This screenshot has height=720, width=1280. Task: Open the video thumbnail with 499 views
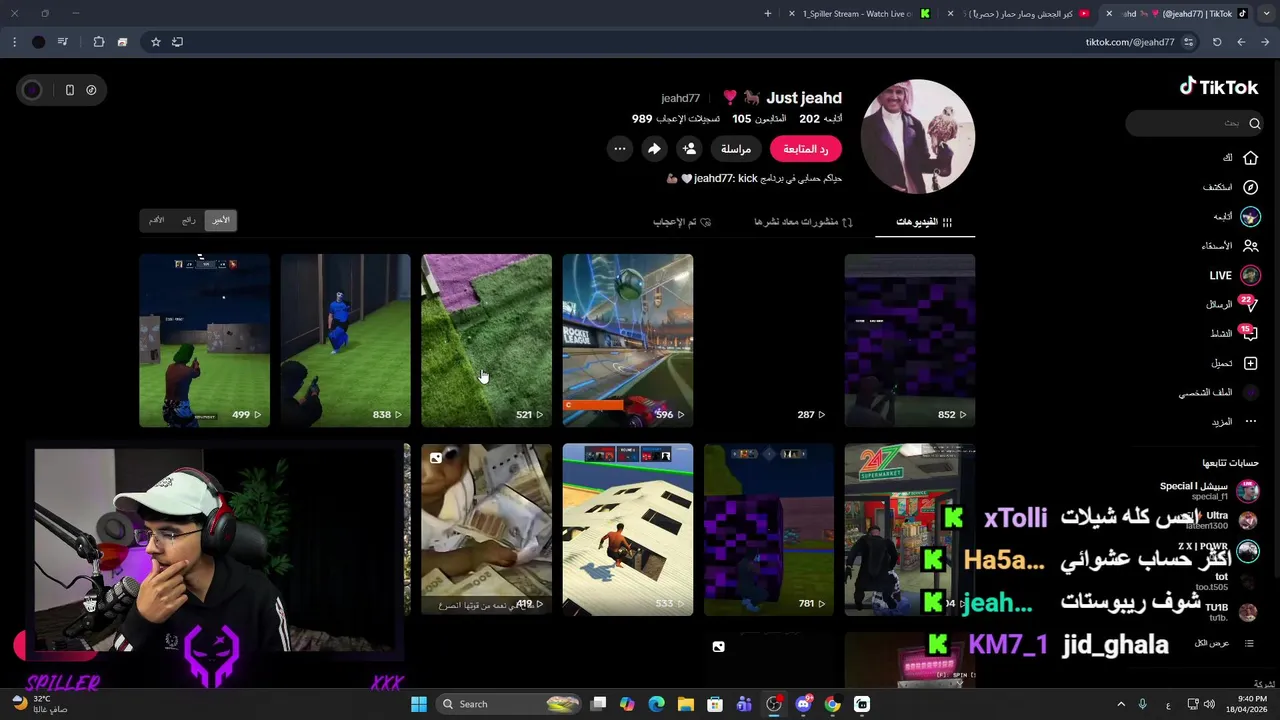204,340
